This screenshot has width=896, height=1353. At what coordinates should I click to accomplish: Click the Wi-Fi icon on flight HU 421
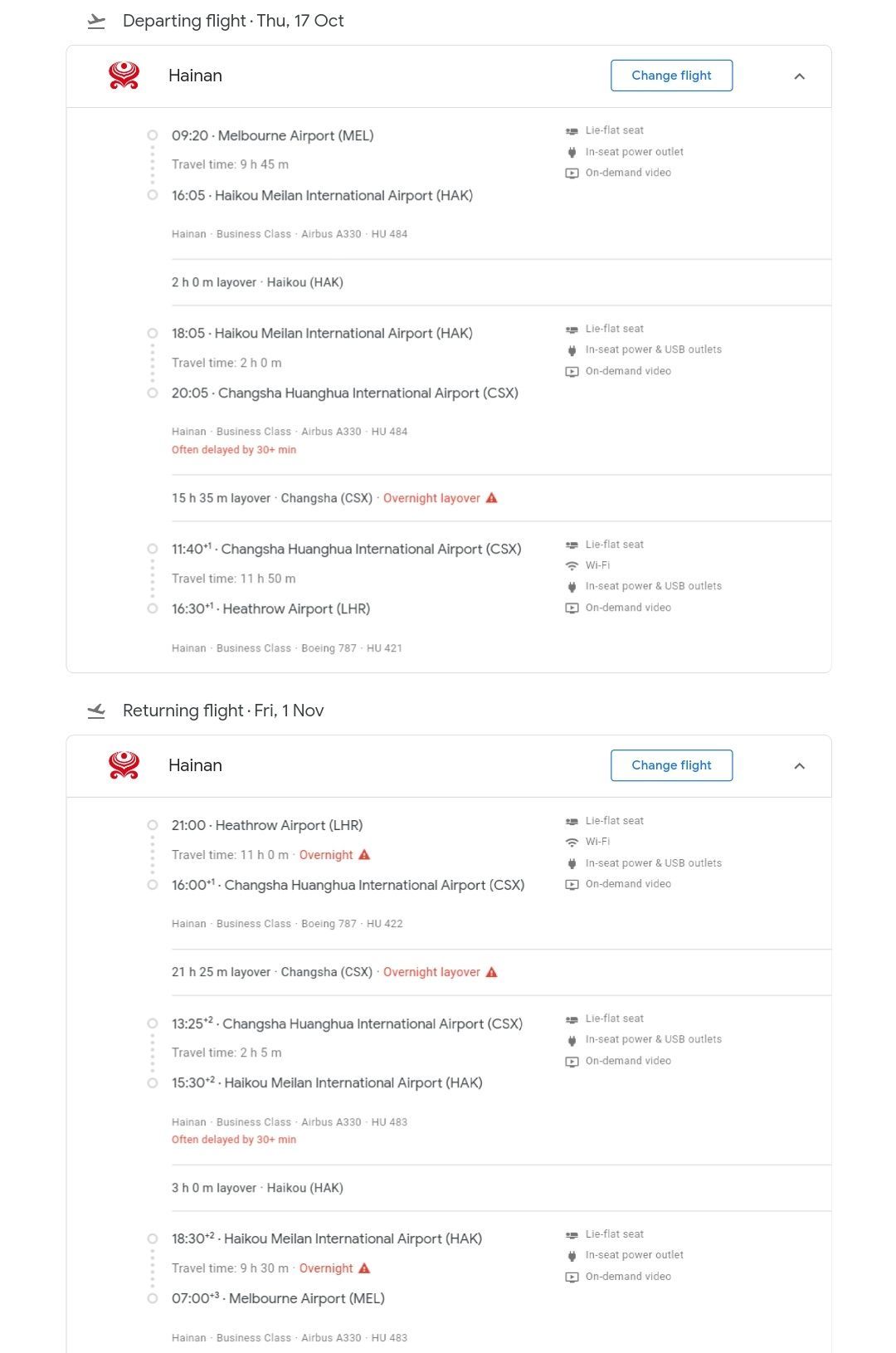(x=572, y=565)
